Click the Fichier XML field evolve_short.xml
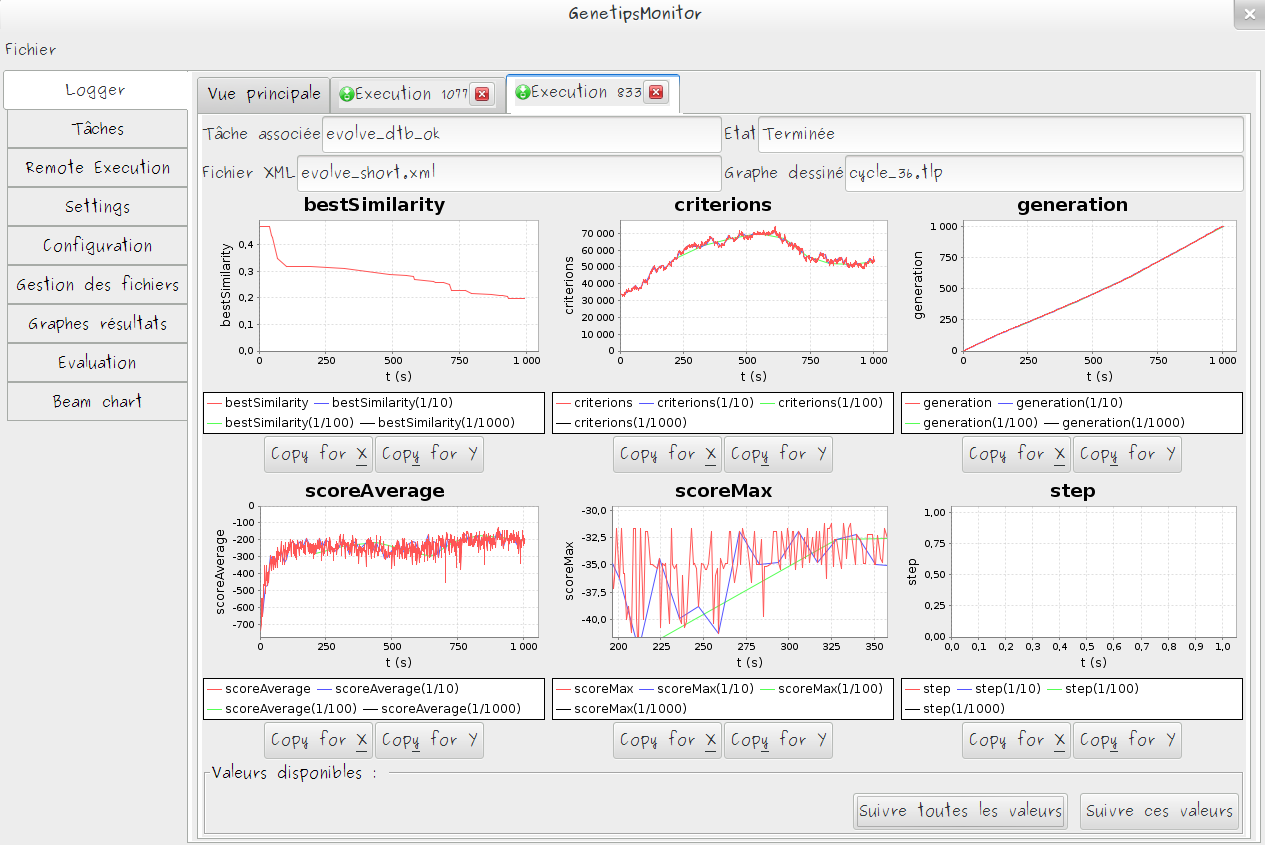The image size is (1265, 845). (509, 173)
